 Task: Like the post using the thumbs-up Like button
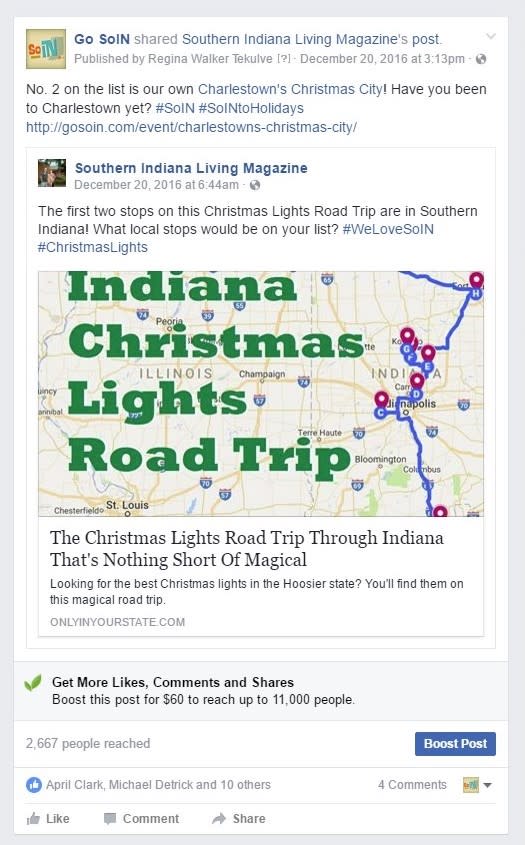(x=48, y=819)
